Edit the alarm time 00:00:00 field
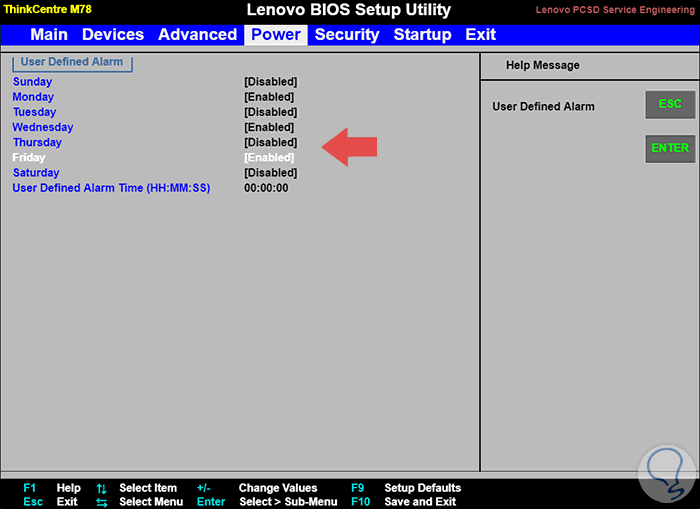The height and width of the screenshot is (509, 700). 266,188
